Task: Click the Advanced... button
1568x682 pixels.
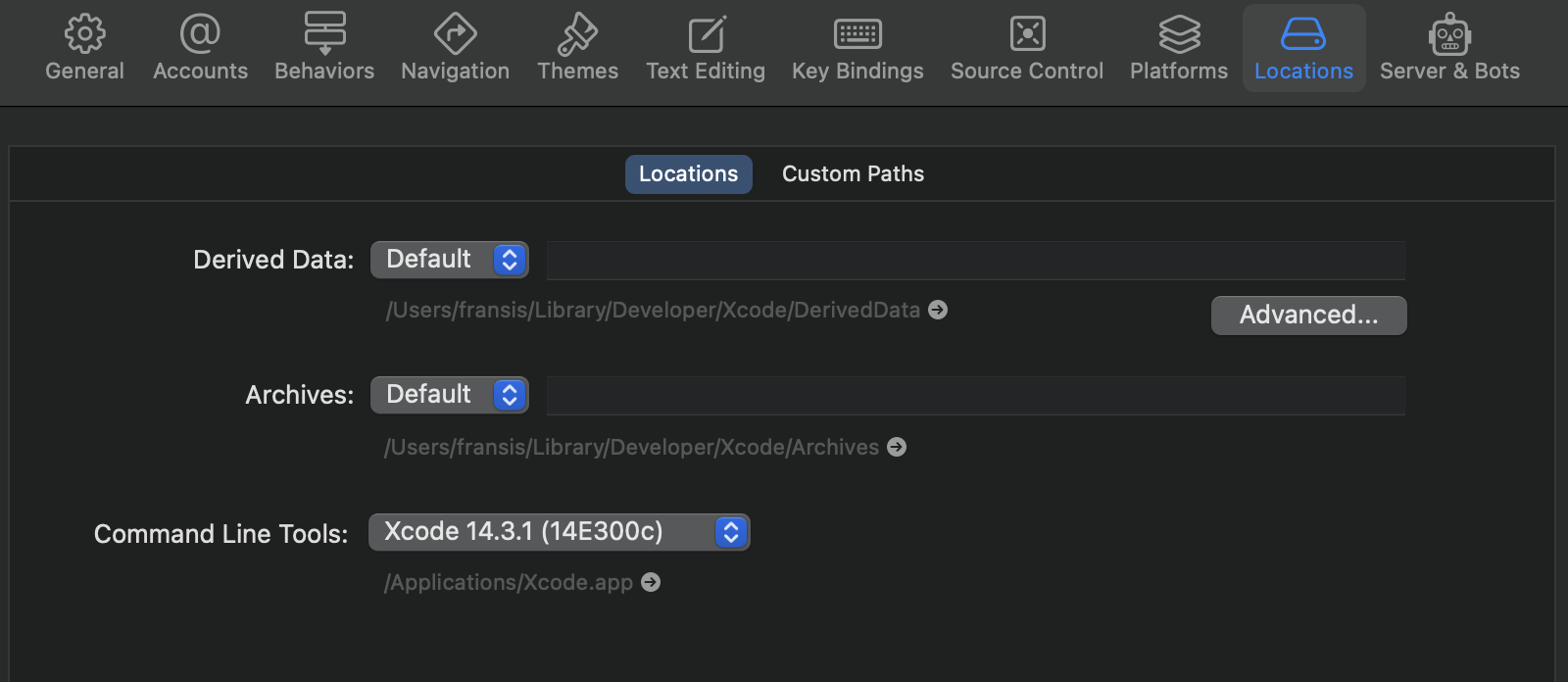Action: [1309, 316]
